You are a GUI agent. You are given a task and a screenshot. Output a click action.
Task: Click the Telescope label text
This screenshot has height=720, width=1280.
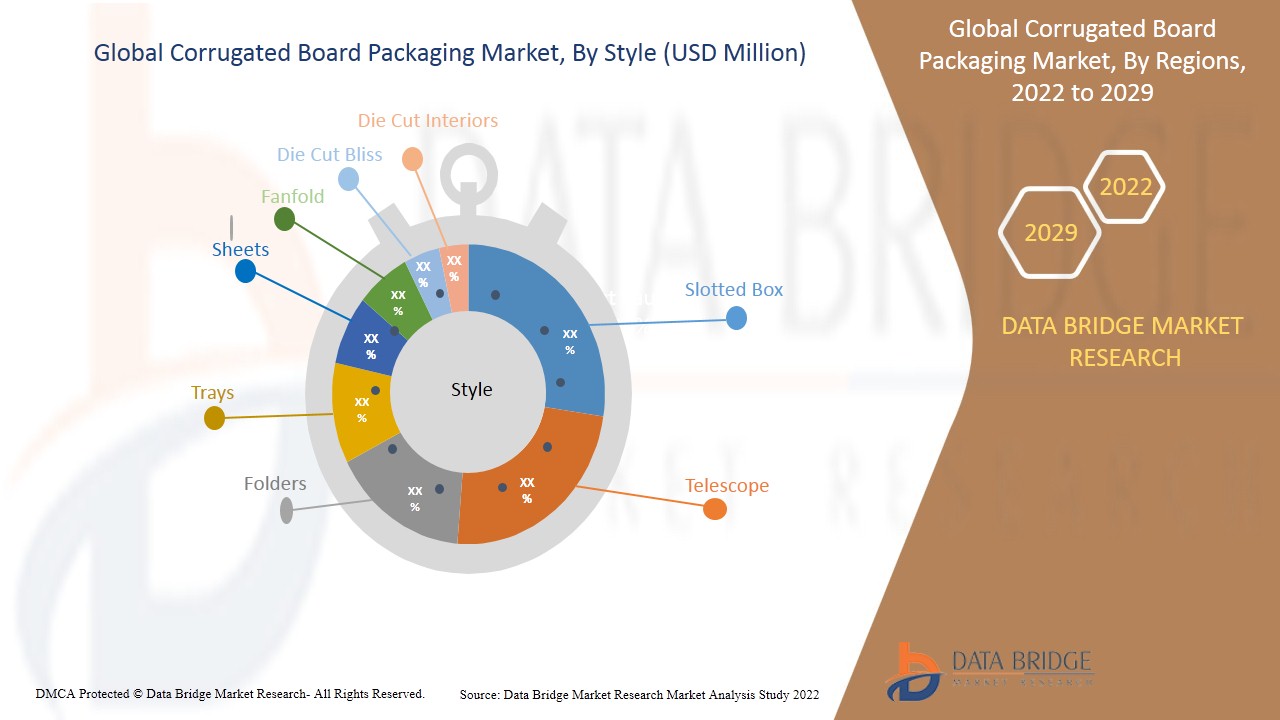(727, 486)
